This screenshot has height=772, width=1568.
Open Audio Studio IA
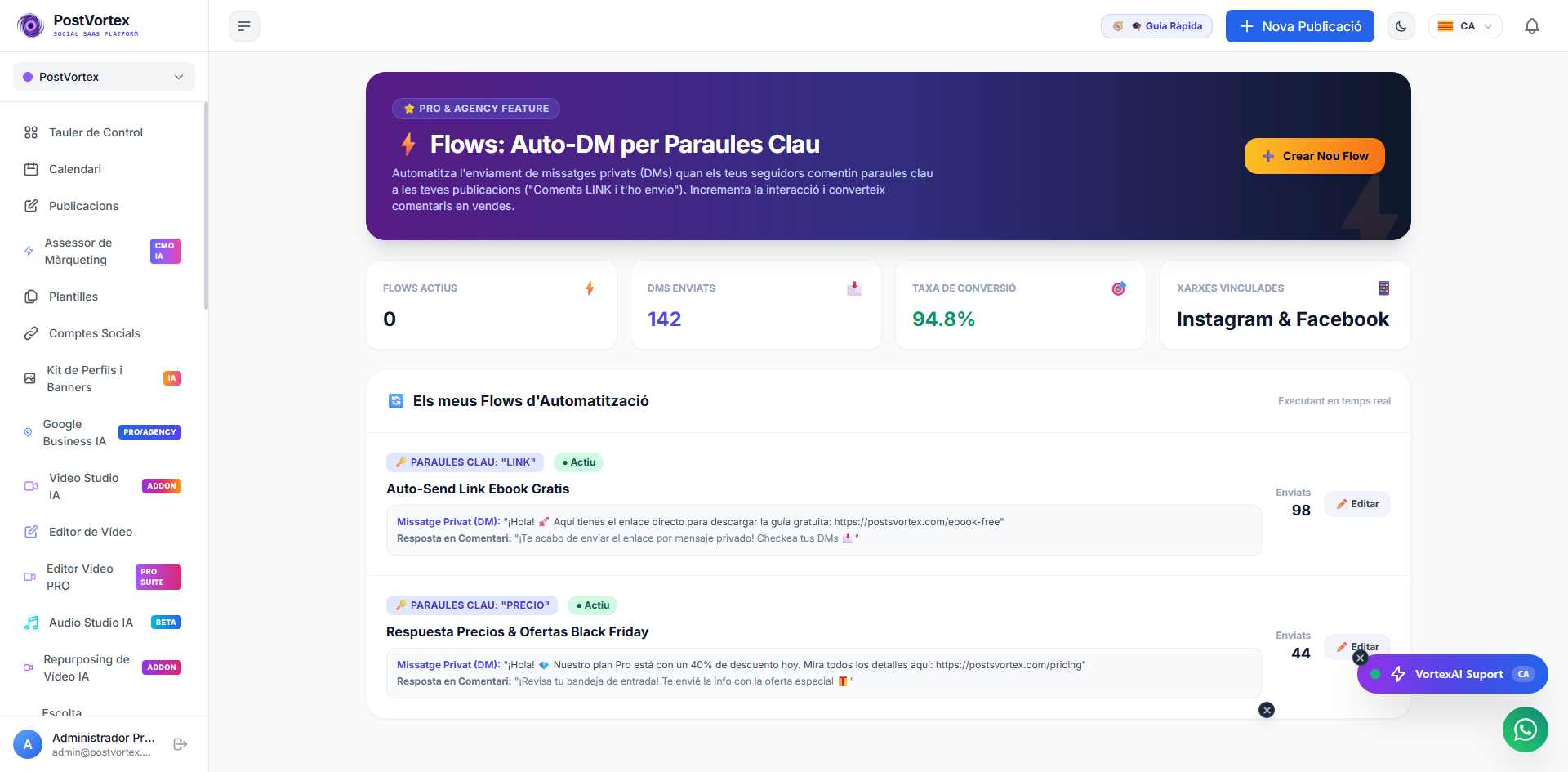104,623
